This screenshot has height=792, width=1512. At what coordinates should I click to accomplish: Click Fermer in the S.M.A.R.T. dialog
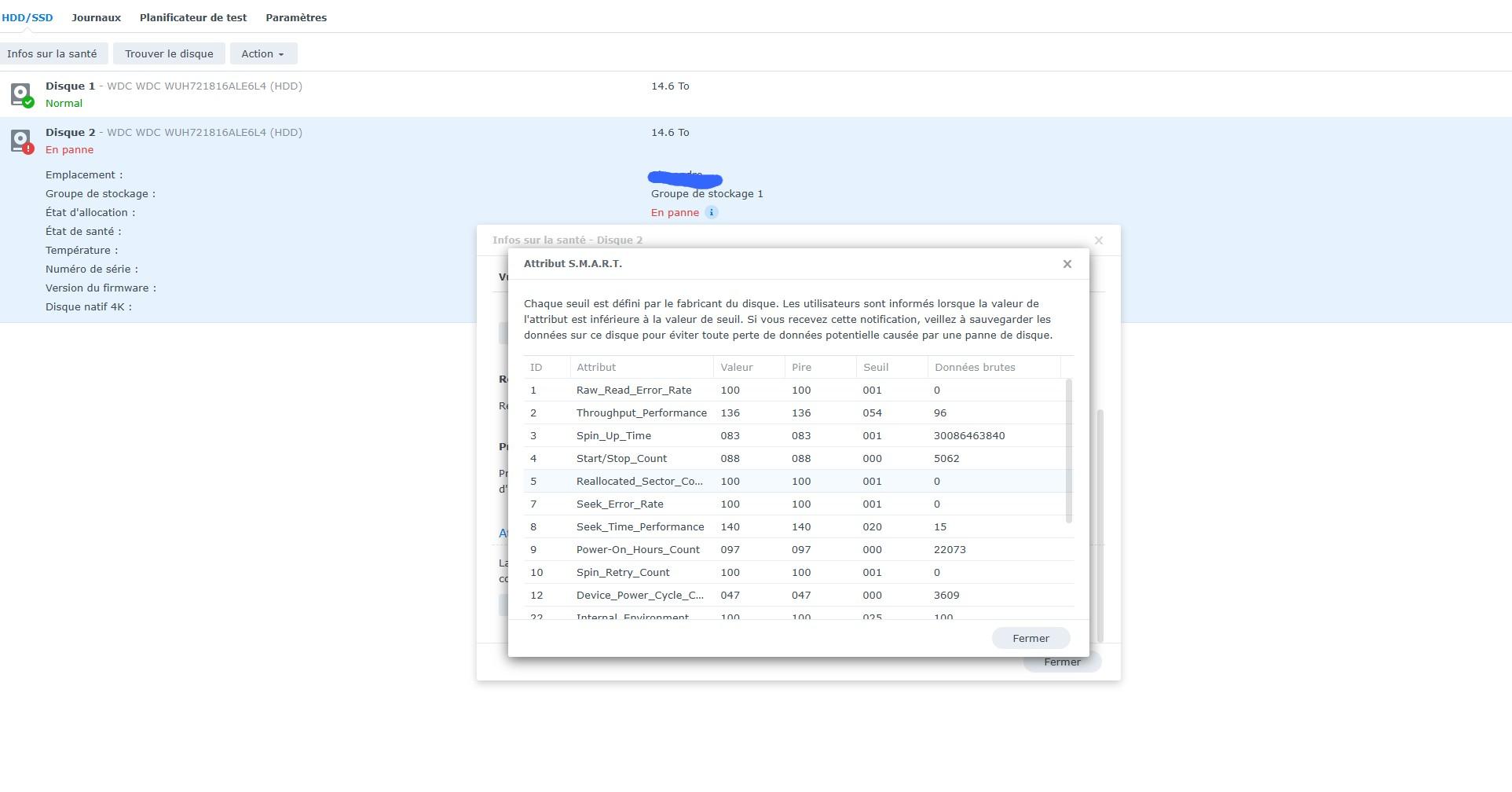click(1031, 638)
